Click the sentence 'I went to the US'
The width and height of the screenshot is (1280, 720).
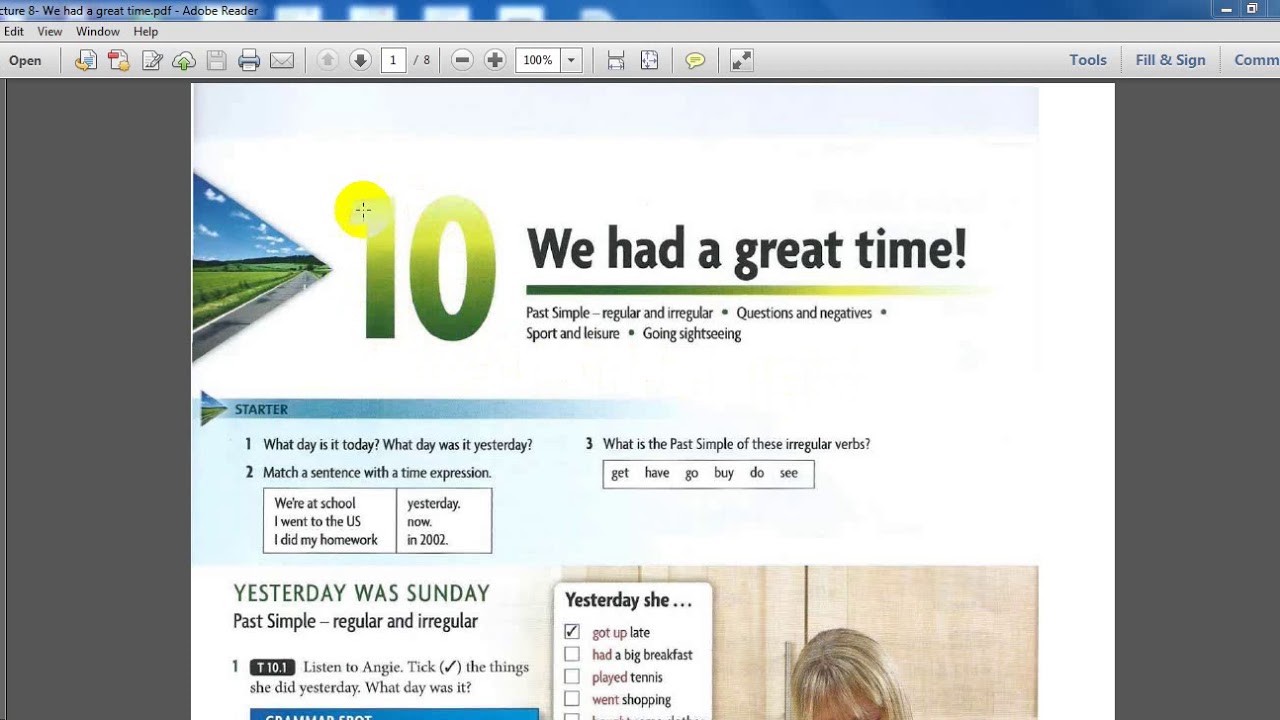coord(318,521)
